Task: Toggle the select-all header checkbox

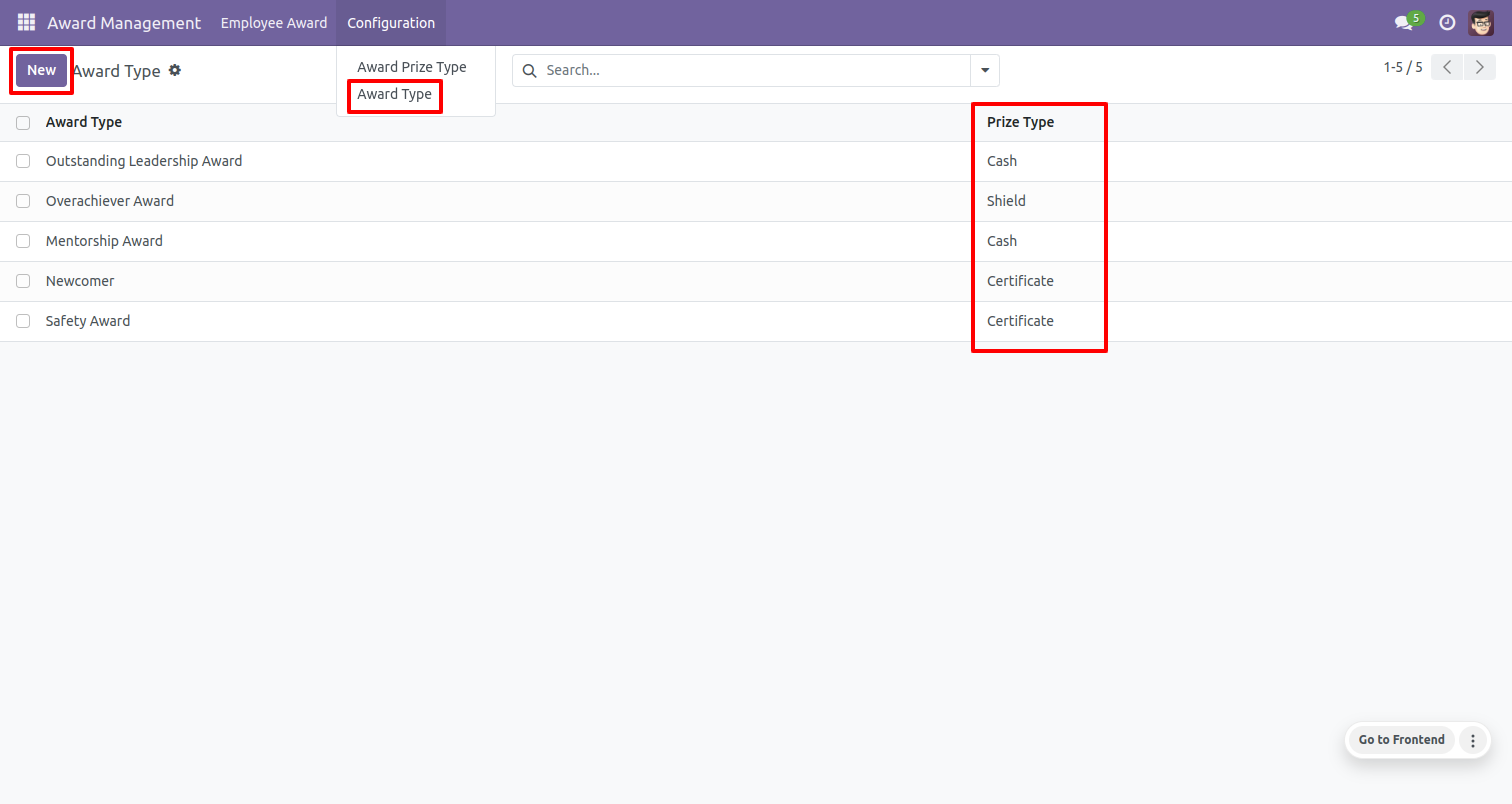Action: 23,122
